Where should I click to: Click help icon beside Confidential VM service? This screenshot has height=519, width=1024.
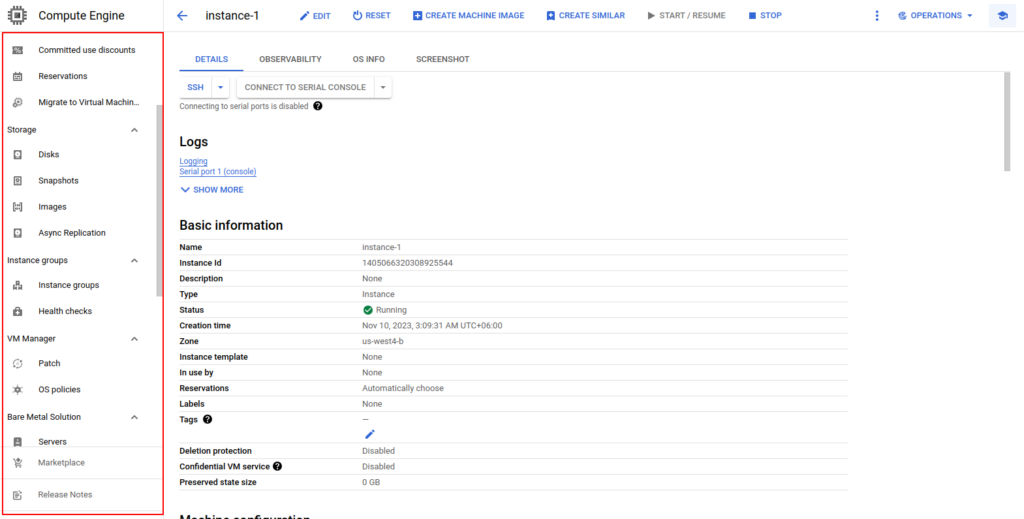(278, 466)
